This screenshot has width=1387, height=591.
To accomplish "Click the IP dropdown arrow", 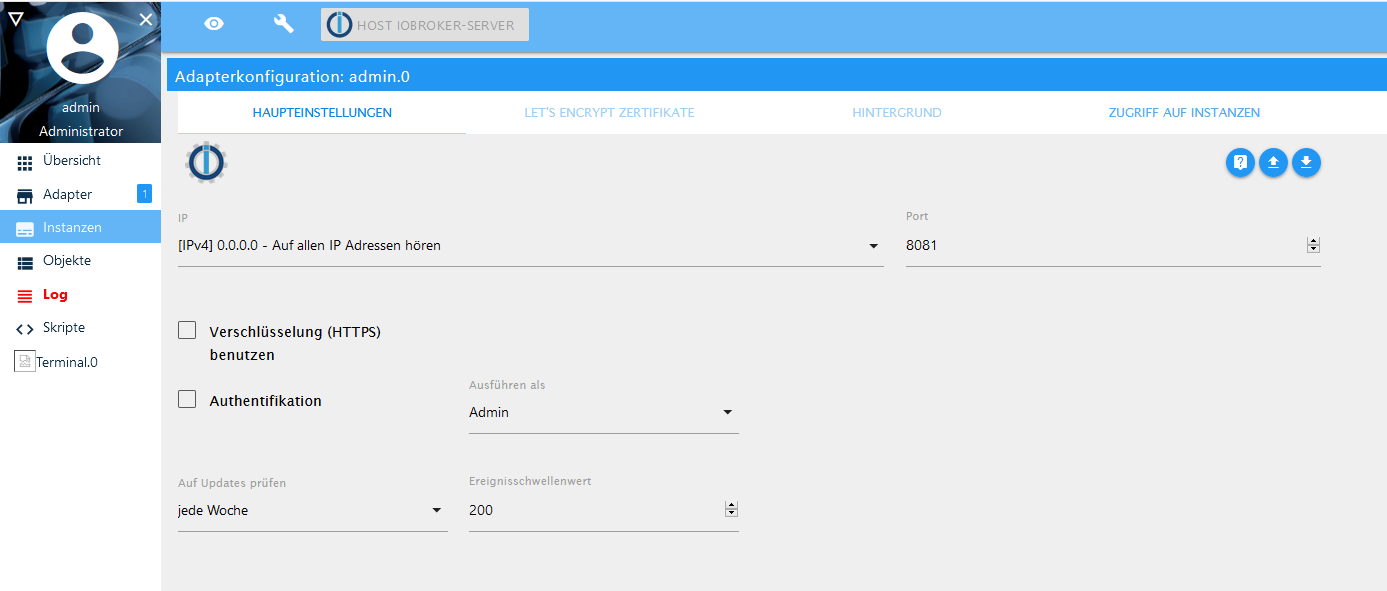I will tap(873, 246).
